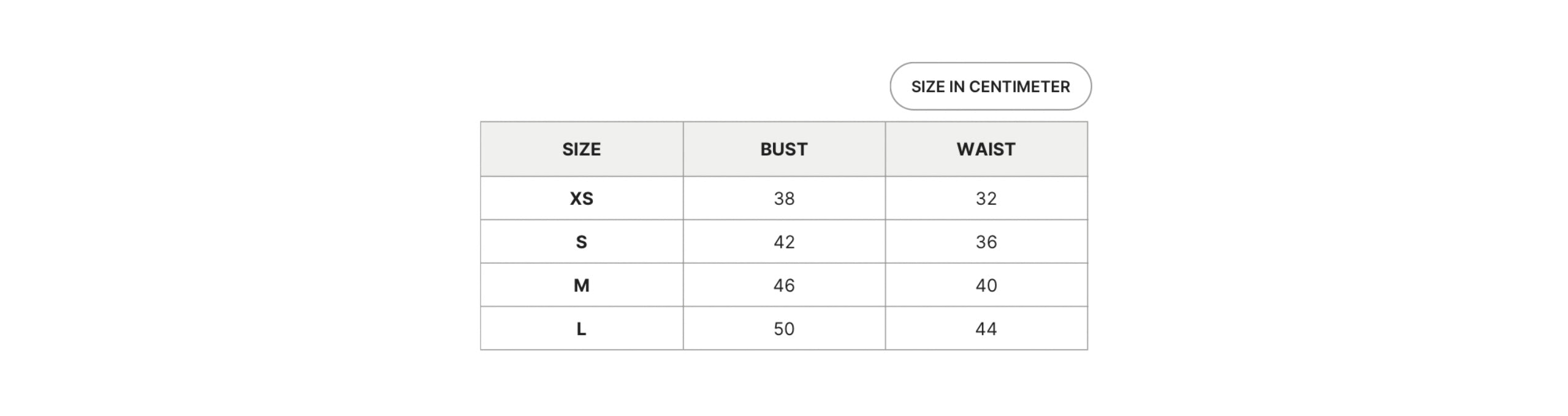
Task: Click the number 36 in the table
Action: tap(986, 242)
